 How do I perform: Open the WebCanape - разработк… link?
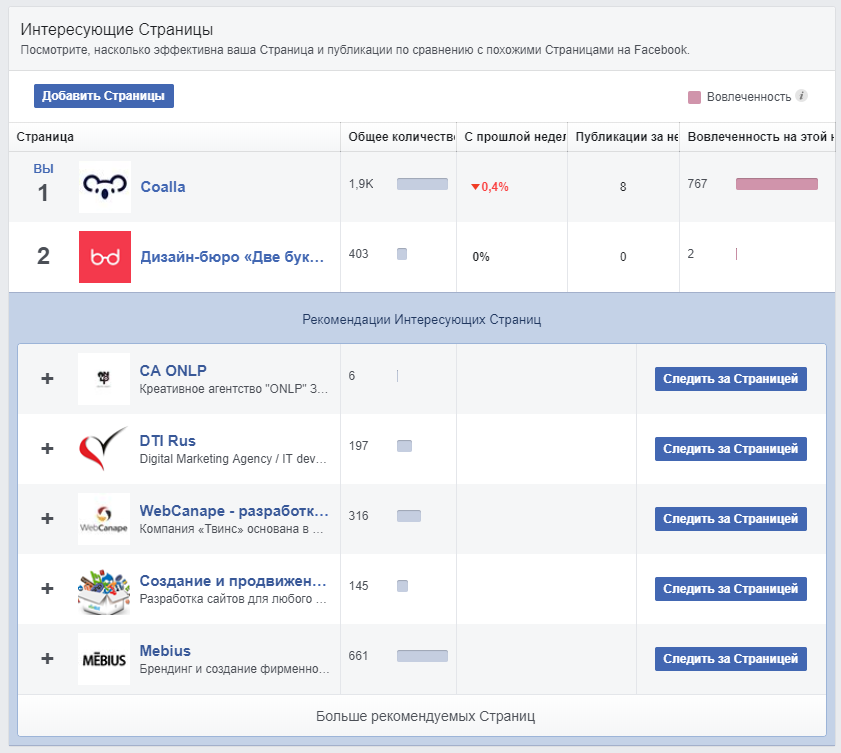[x=234, y=511]
